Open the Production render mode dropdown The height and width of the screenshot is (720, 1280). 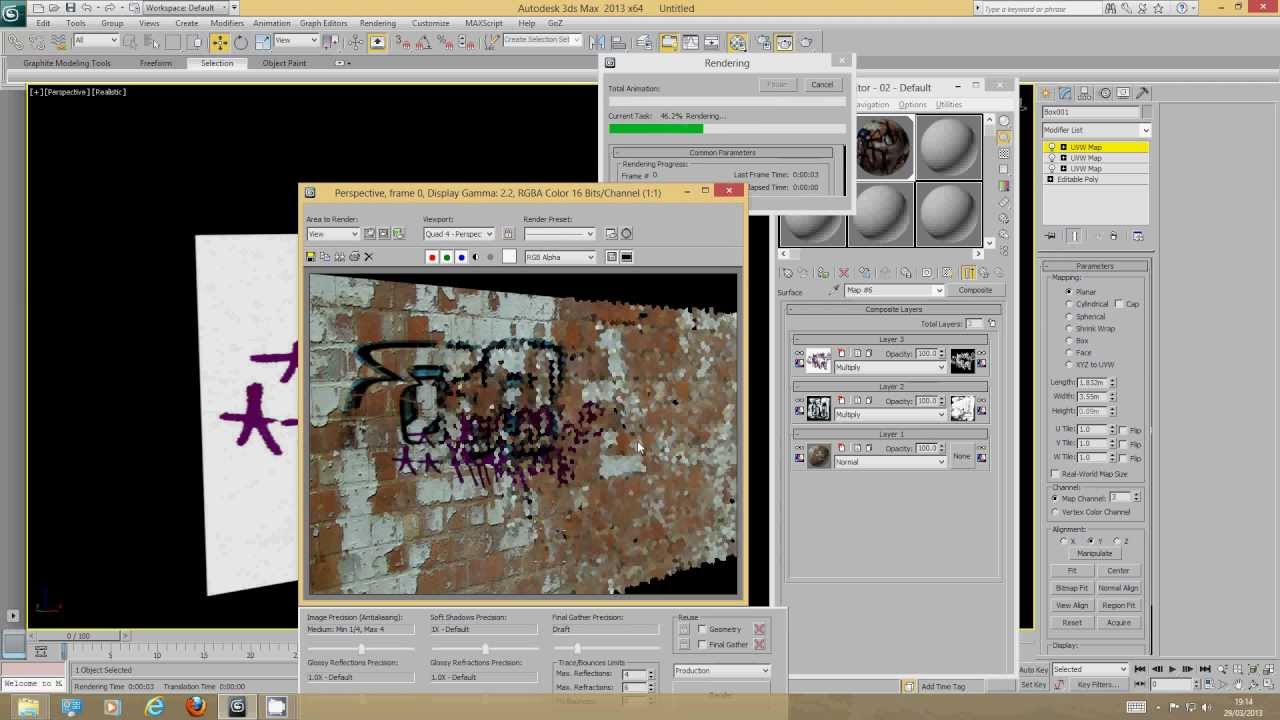pos(721,671)
